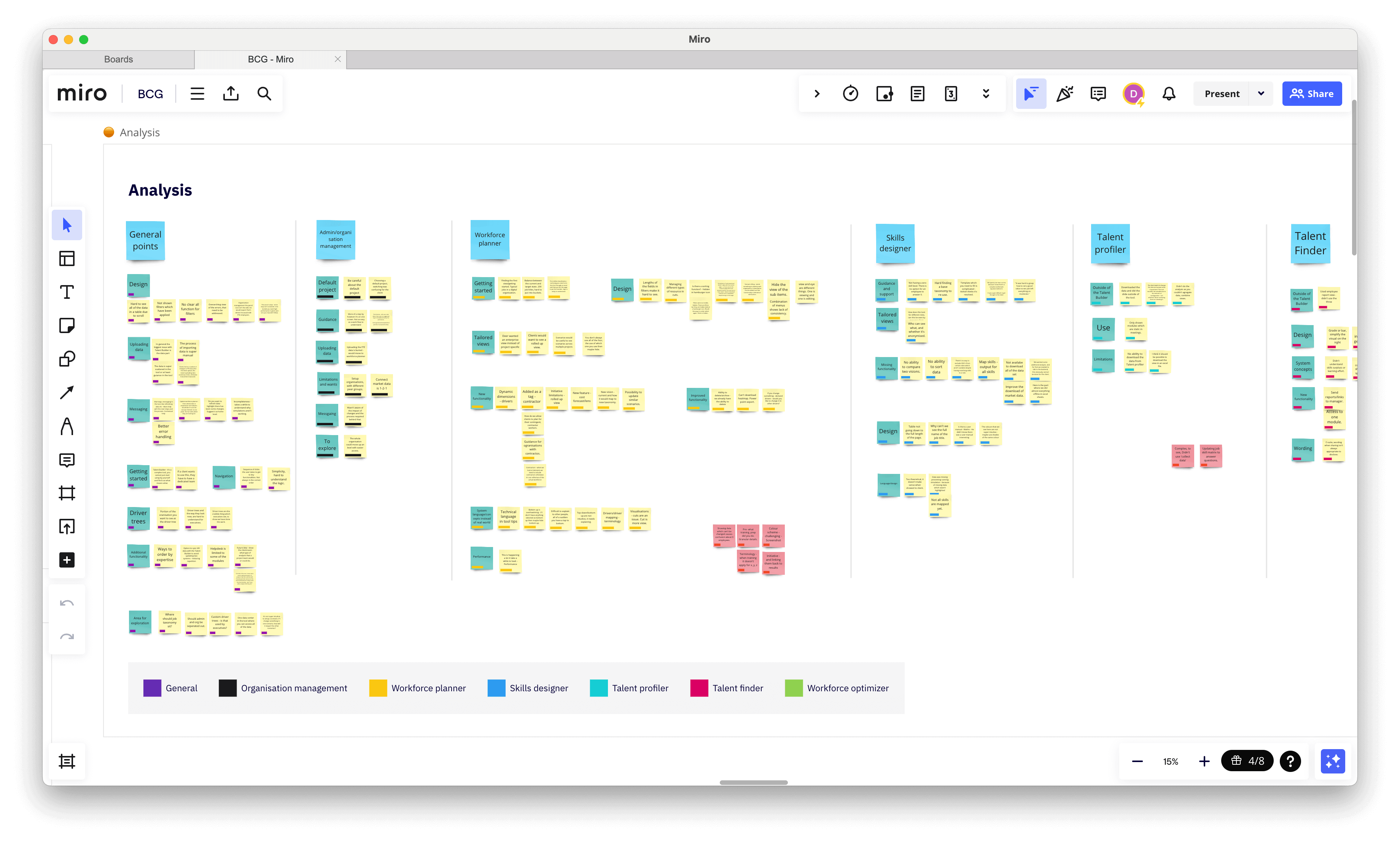Open the Templates tool
The height and width of the screenshot is (842, 1400).
click(67, 259)
